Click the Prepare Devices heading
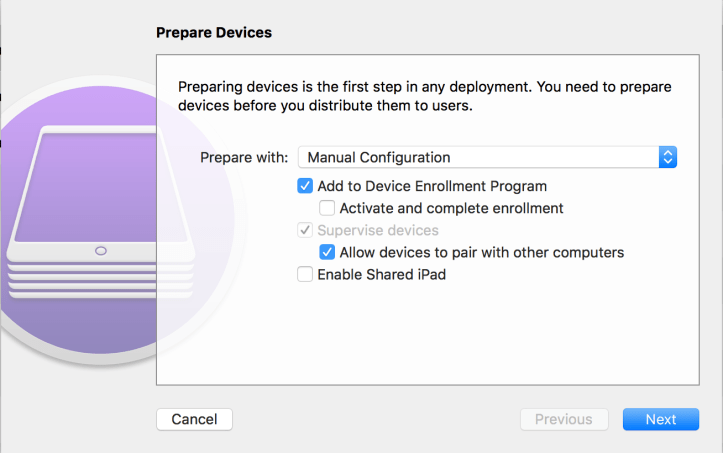The image size is (723, 453). pyautogui.click(x=214, y=32)
